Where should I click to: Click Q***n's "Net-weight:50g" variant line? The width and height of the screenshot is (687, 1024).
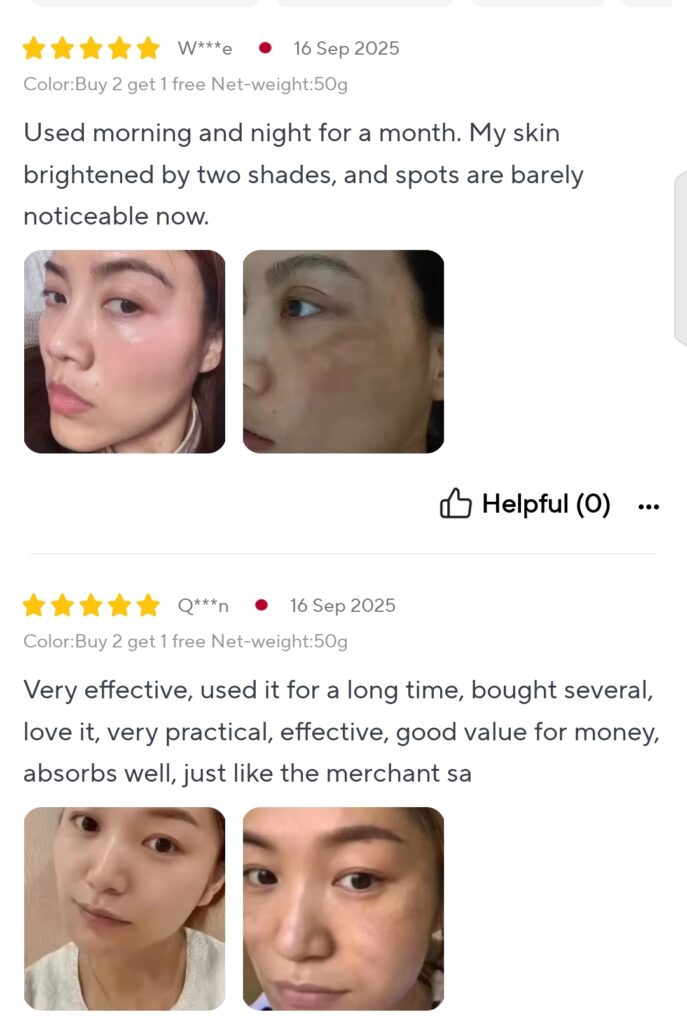[x=185, y=641]
